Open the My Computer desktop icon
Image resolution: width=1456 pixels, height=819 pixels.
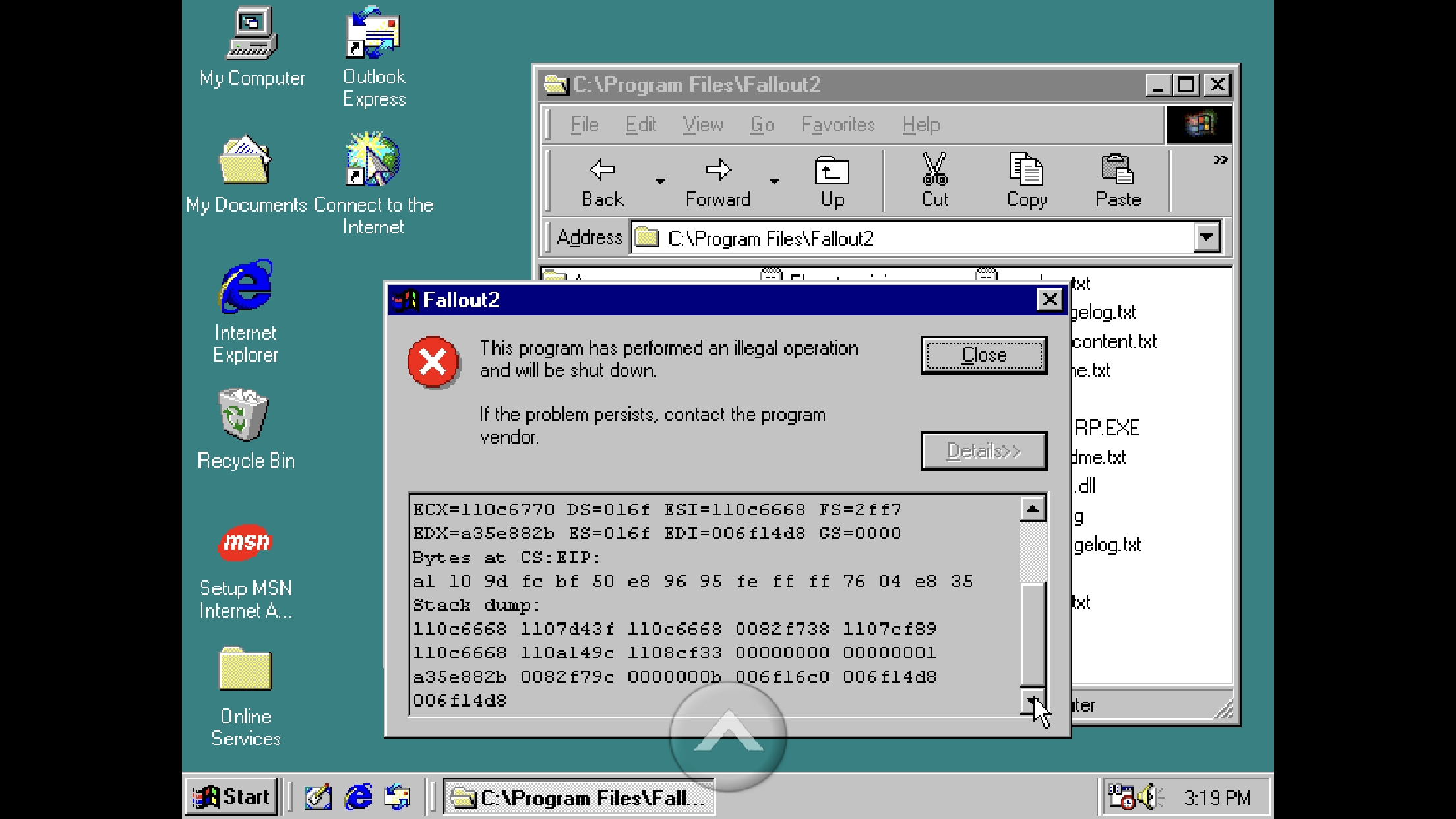252,46
